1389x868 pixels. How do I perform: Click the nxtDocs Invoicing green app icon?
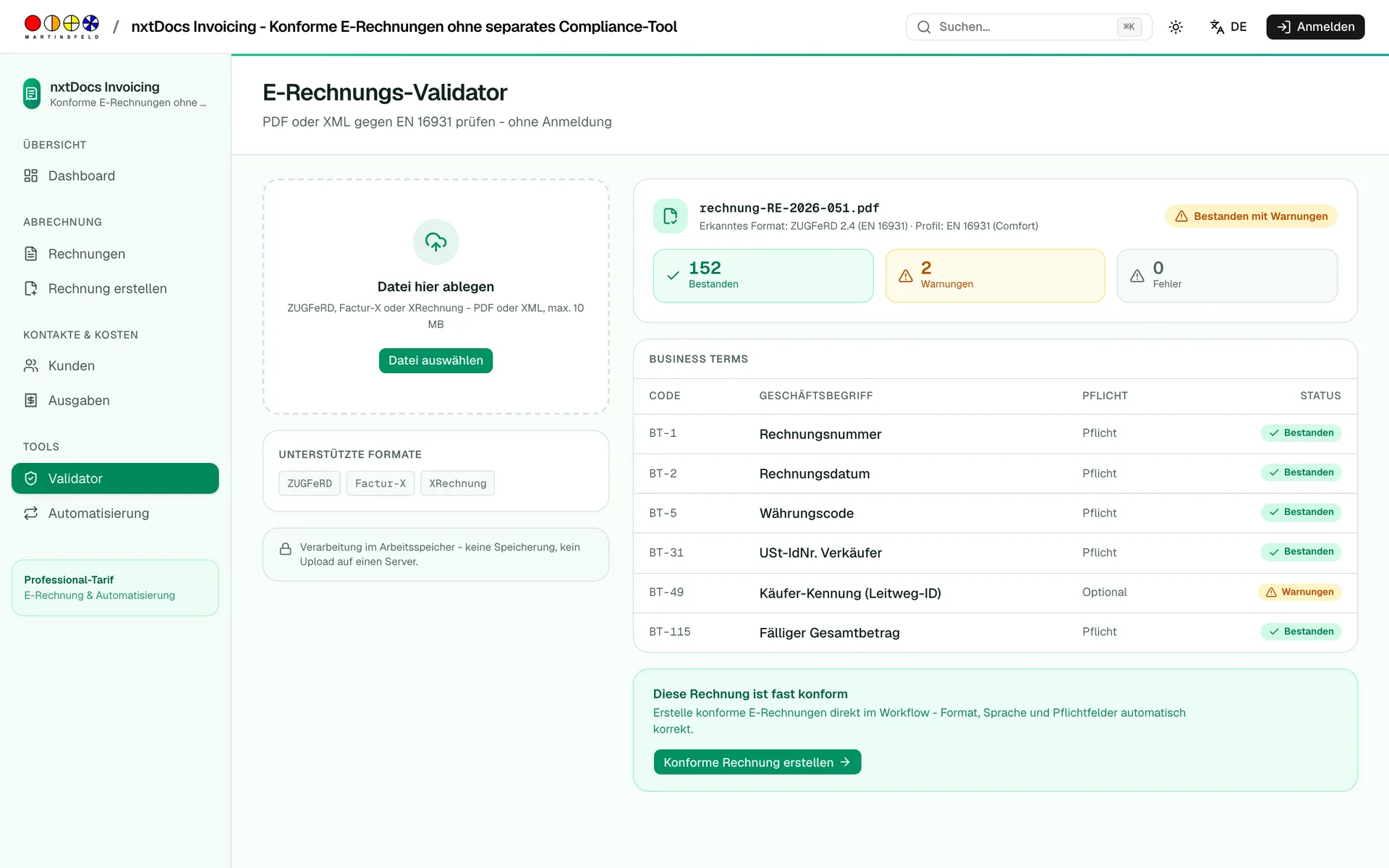[x=32, y=93]
